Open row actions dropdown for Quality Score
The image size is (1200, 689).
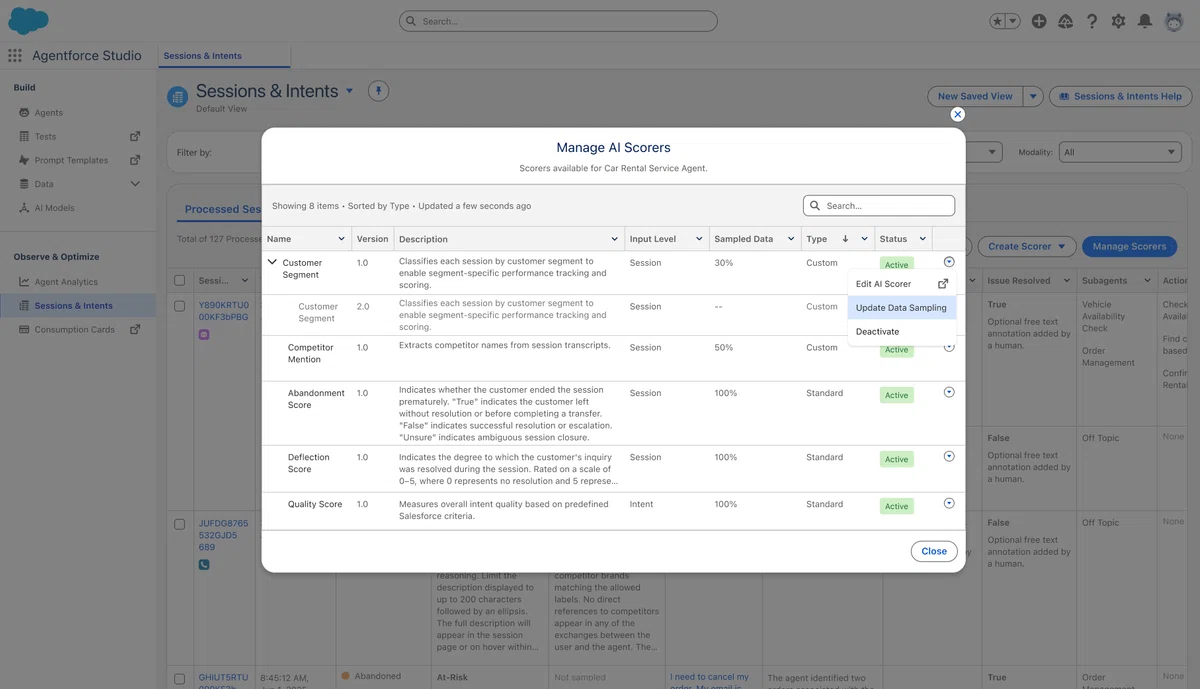(949, 503)
